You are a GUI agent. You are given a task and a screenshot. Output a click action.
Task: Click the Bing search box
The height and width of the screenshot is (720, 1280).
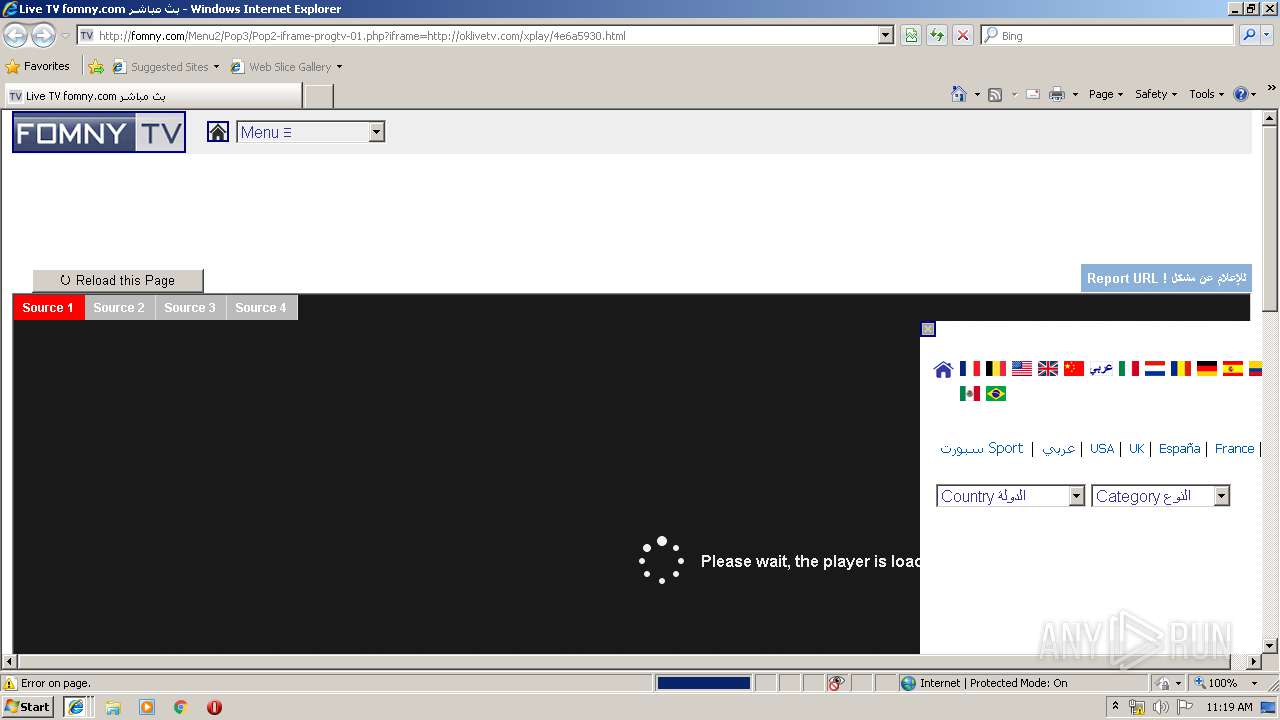pos(1107,35)
